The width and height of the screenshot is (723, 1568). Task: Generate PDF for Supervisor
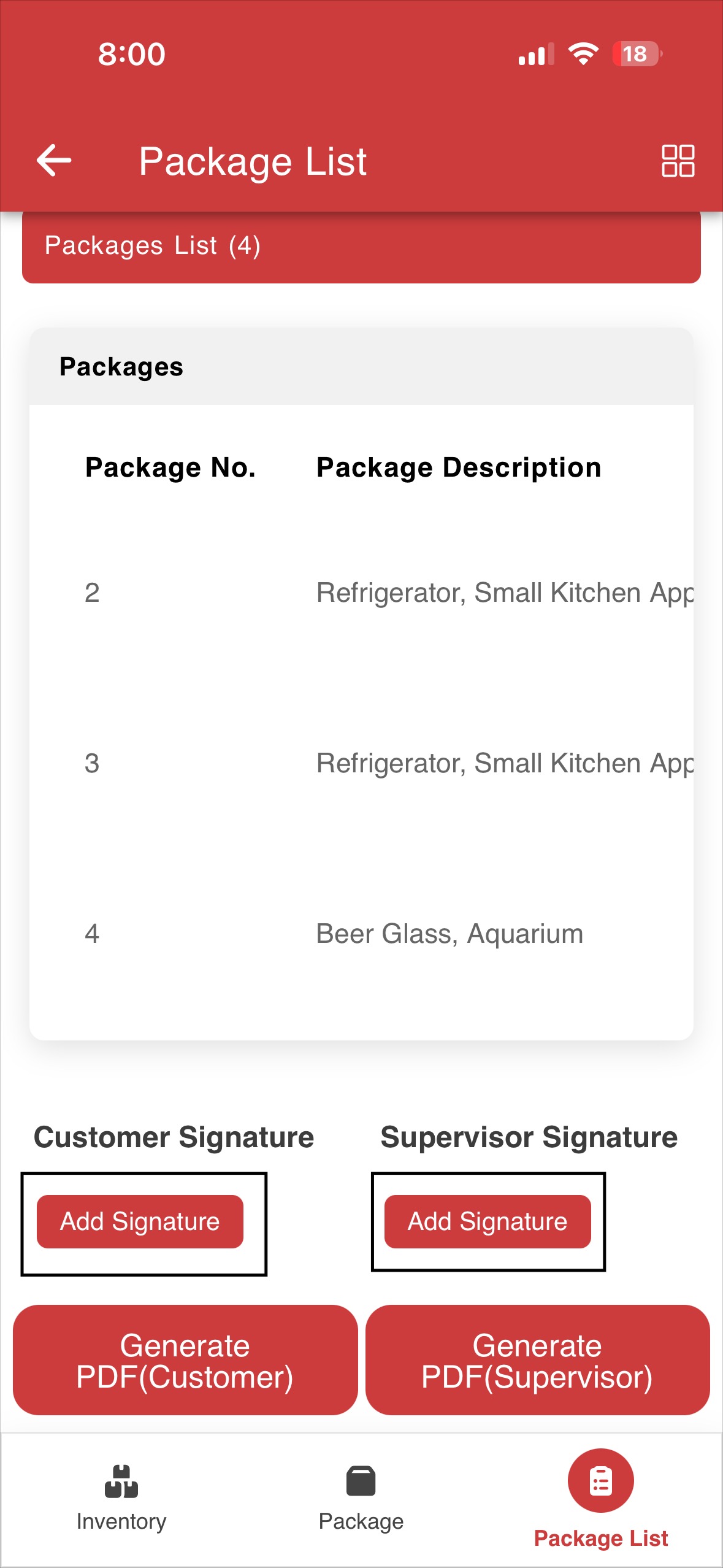click(x=537, y=1360)
